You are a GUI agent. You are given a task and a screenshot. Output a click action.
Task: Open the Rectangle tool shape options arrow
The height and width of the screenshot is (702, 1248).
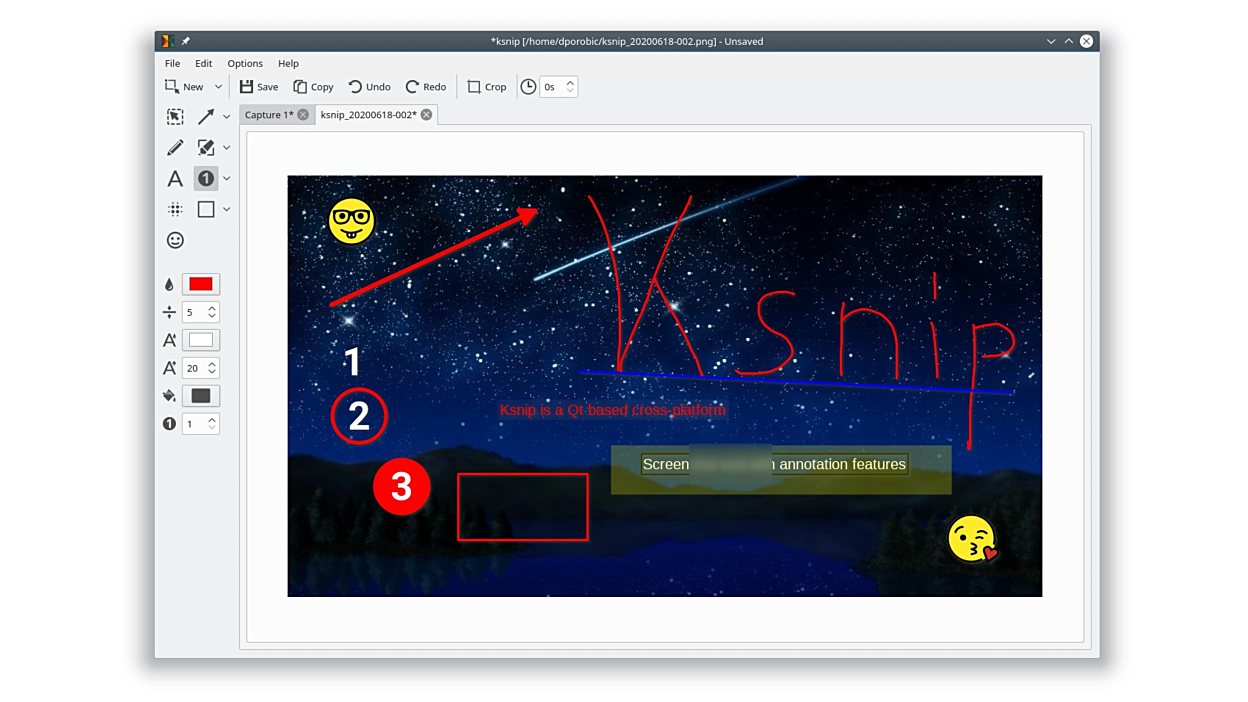coord(227,210)
